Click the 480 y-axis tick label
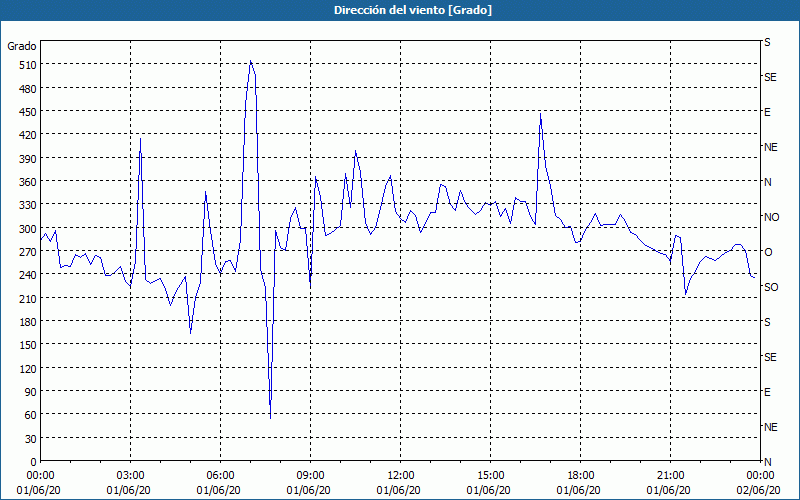 [x=28, y=89]
